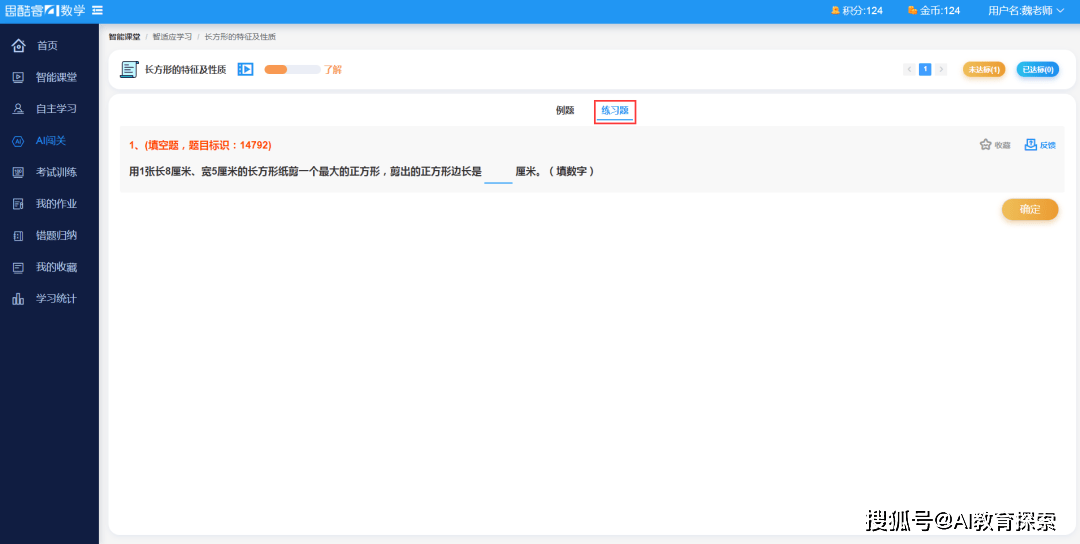Click the 我的收藏 sidebar icon
1080x544 pixels.
click(19, 267)
